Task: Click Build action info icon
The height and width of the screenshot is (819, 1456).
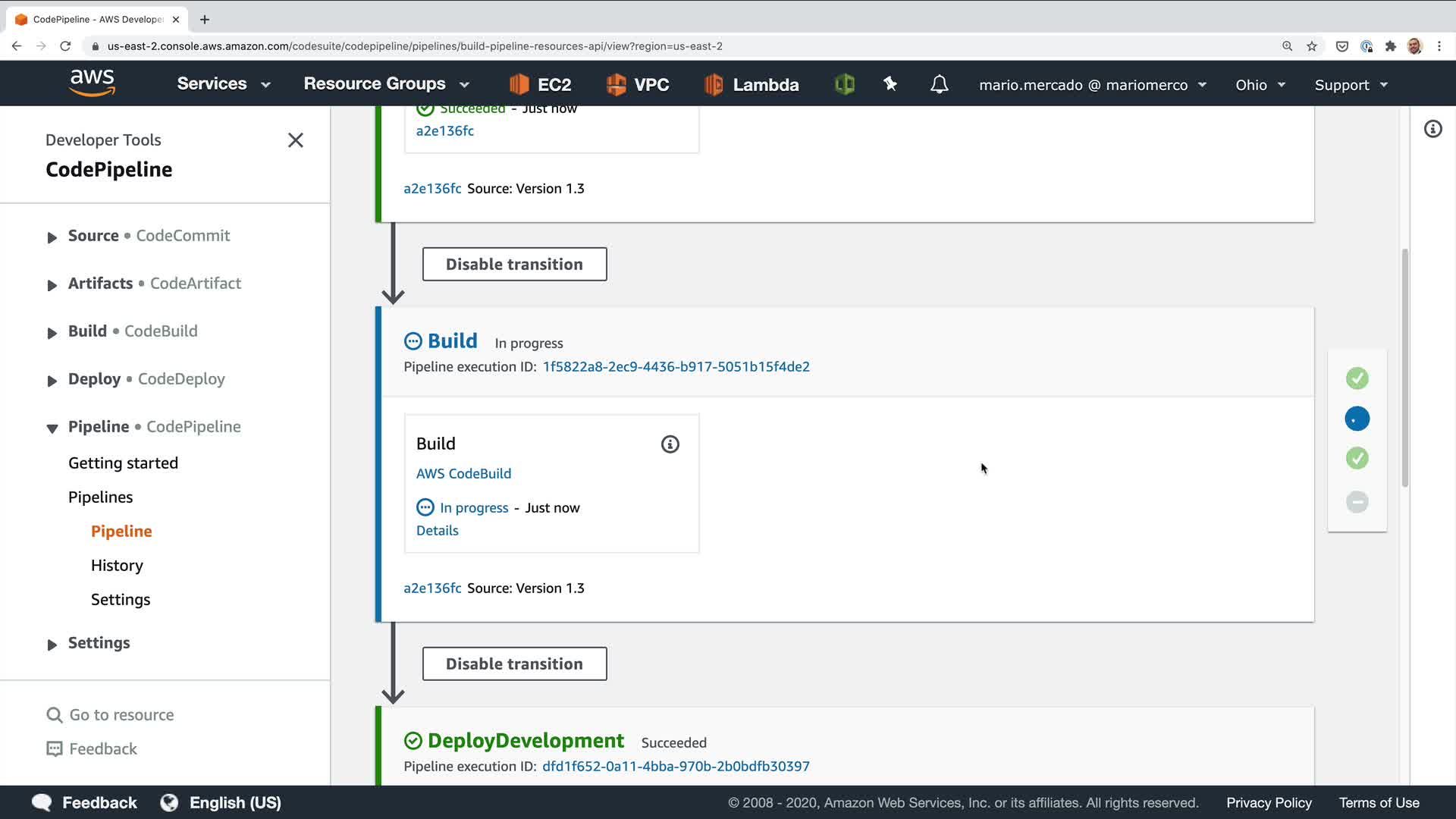Action: coord(670,444)
